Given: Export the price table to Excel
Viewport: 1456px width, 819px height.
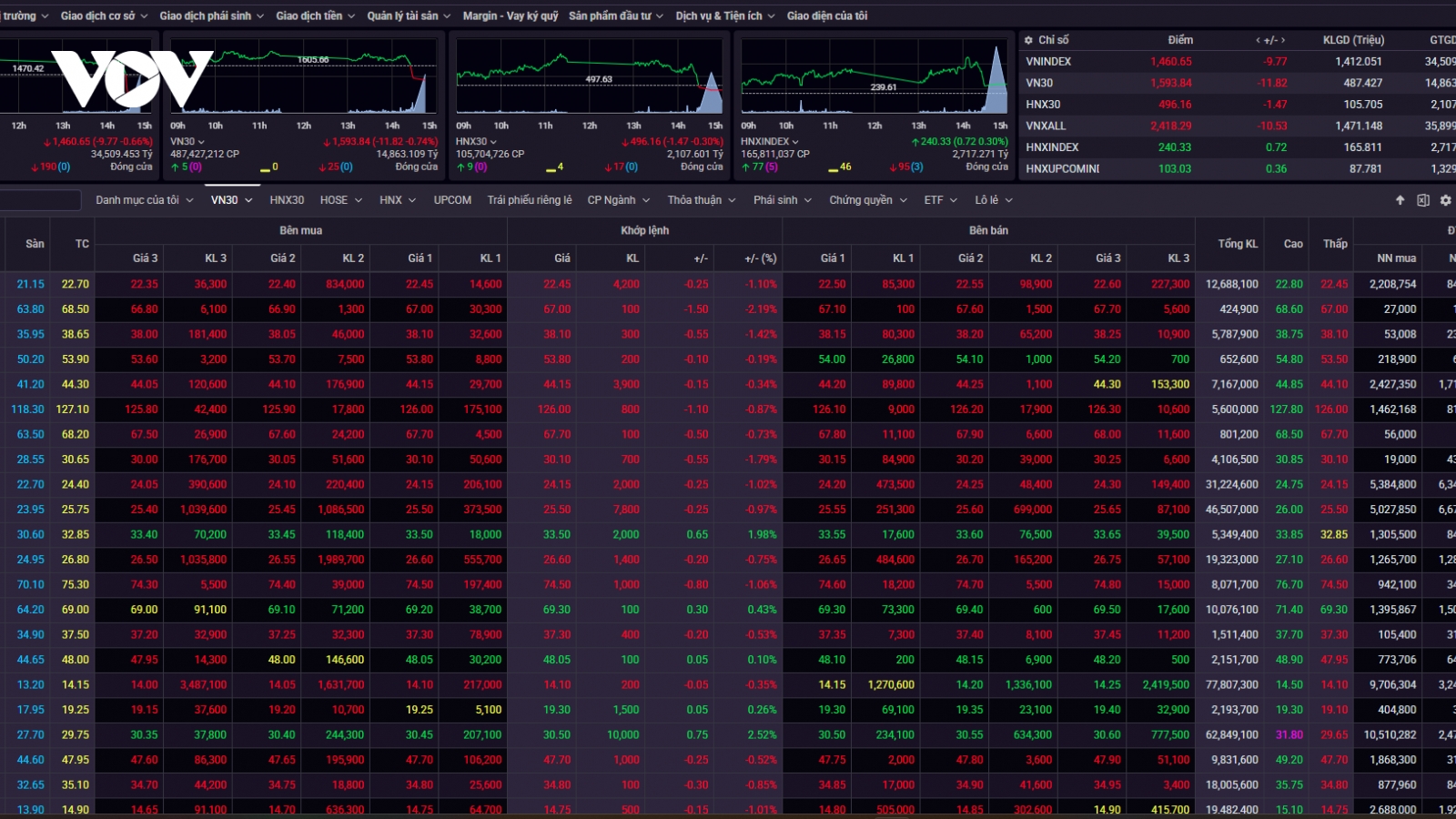Looking at the screenshot, I should [1423, 200].
